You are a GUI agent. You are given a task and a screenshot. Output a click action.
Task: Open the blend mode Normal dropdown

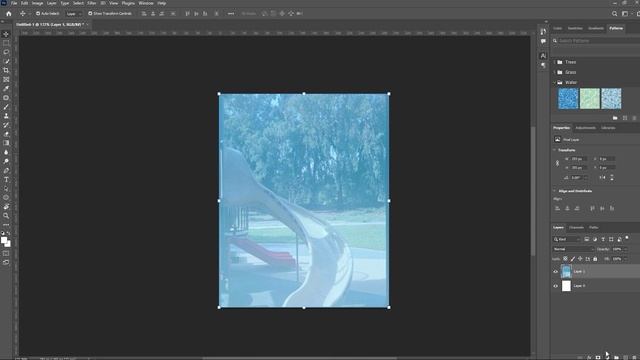[x=573, y=249]
